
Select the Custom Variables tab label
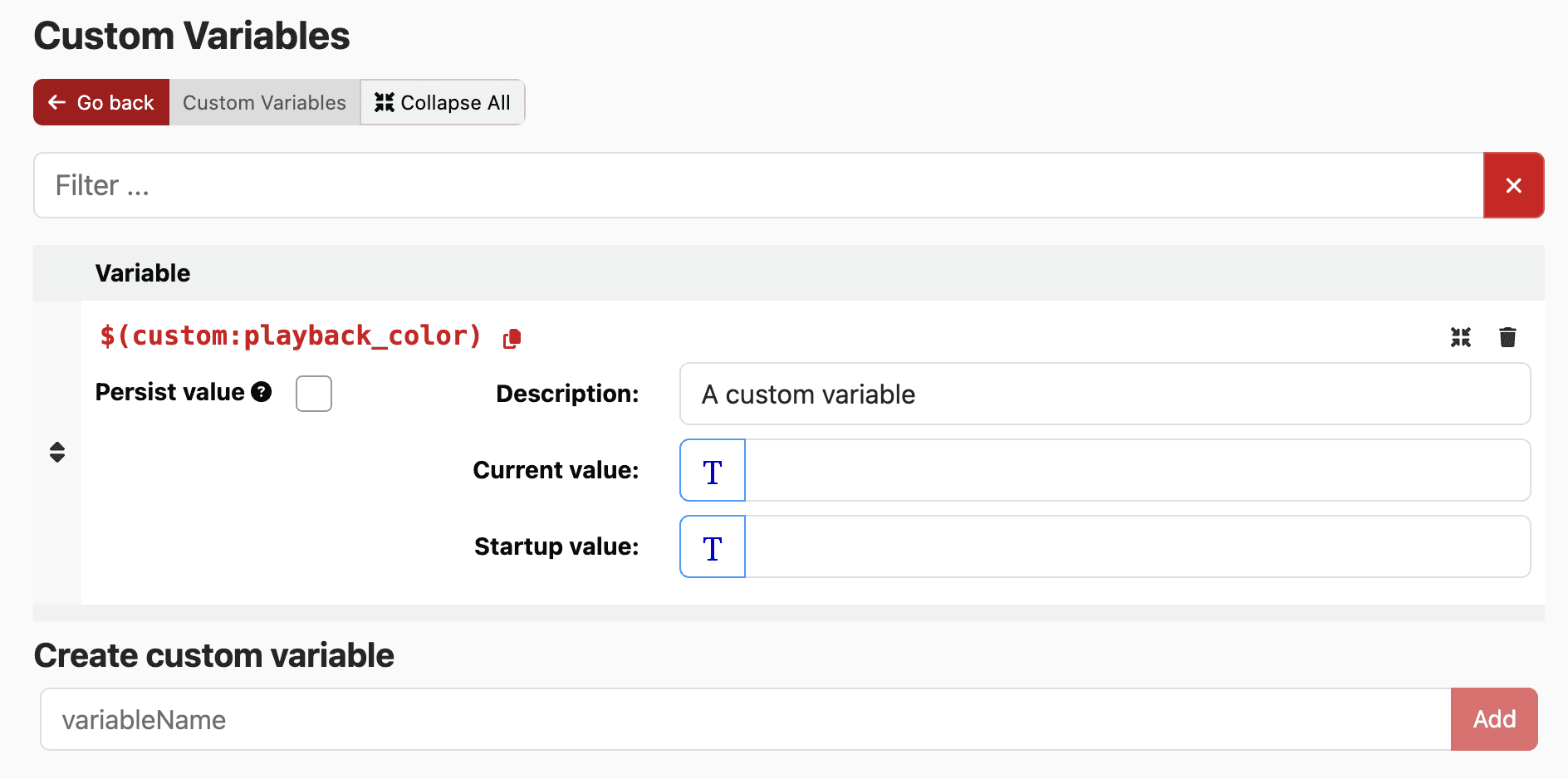point(264,103)
